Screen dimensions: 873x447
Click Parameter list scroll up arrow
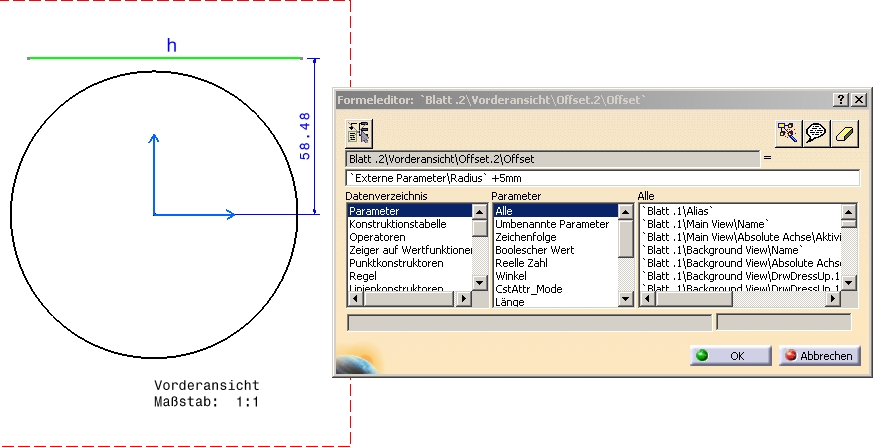[626, 212]
